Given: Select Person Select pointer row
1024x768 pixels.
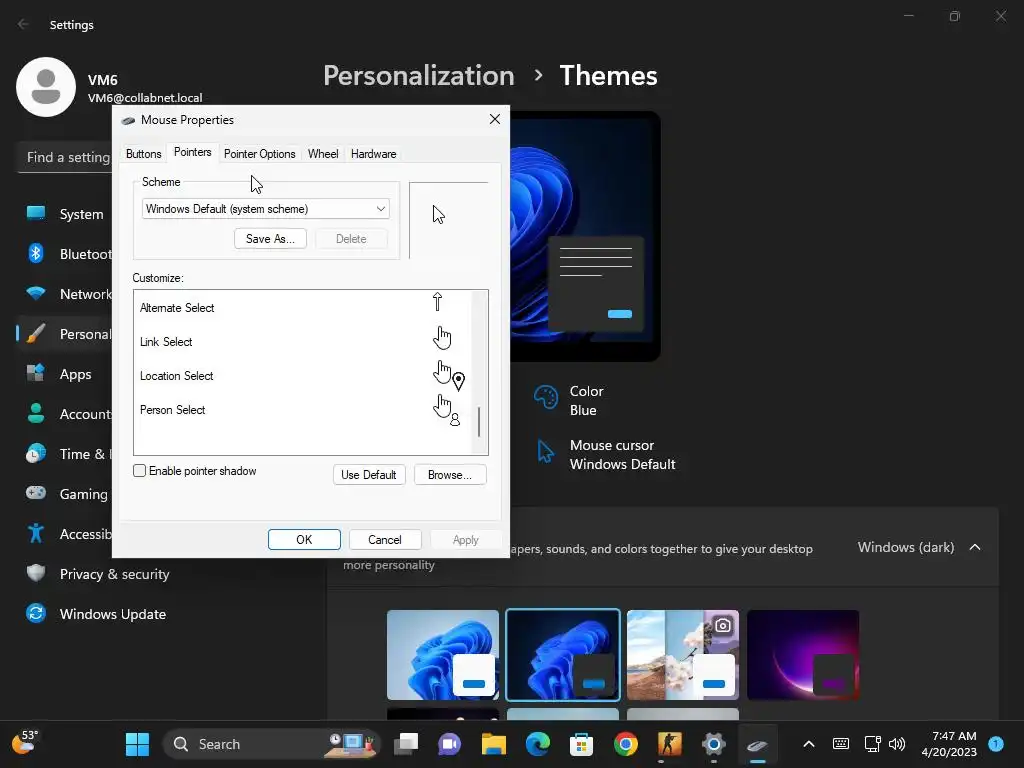Looking at the screenshot, I should [x=302, y=409].
